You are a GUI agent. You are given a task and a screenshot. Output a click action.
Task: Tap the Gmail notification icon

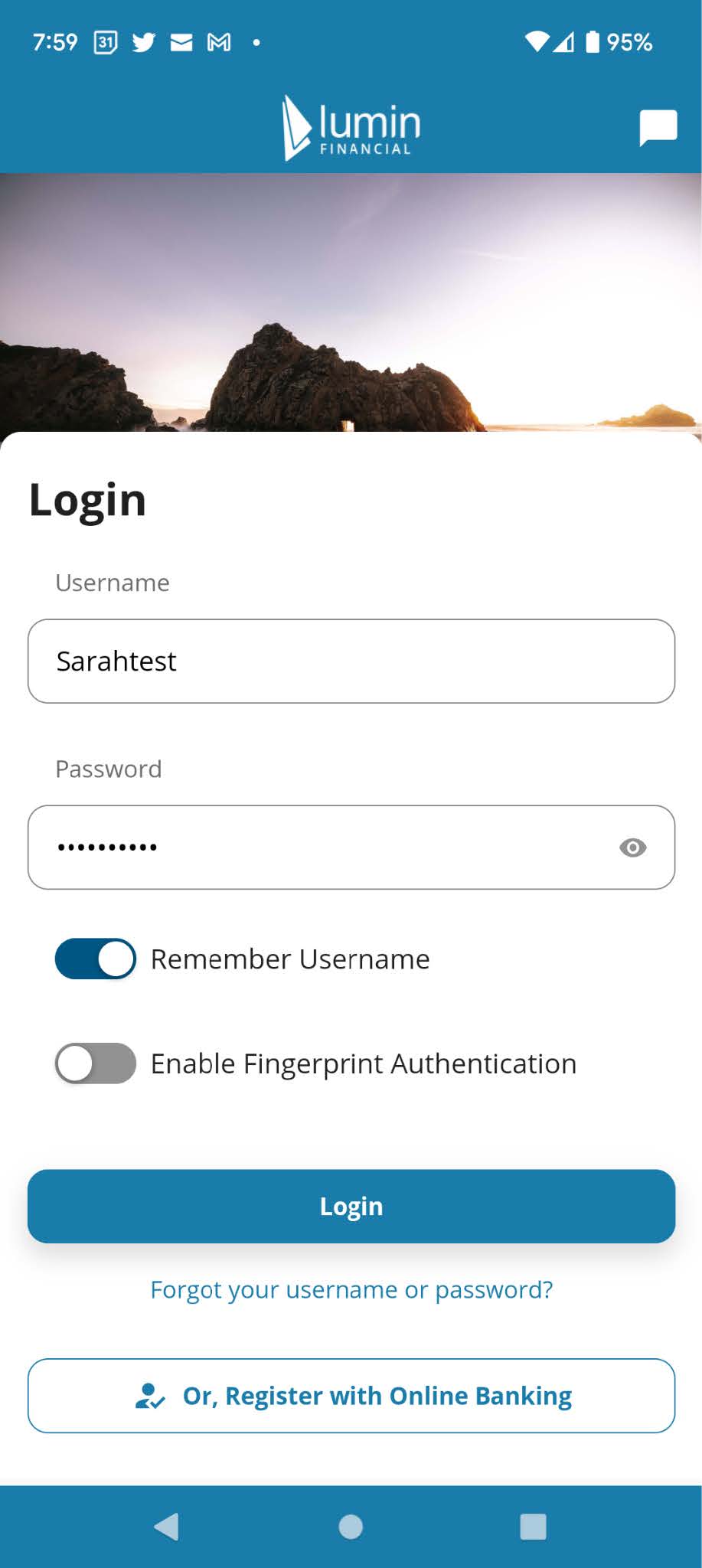pos(219,42)
